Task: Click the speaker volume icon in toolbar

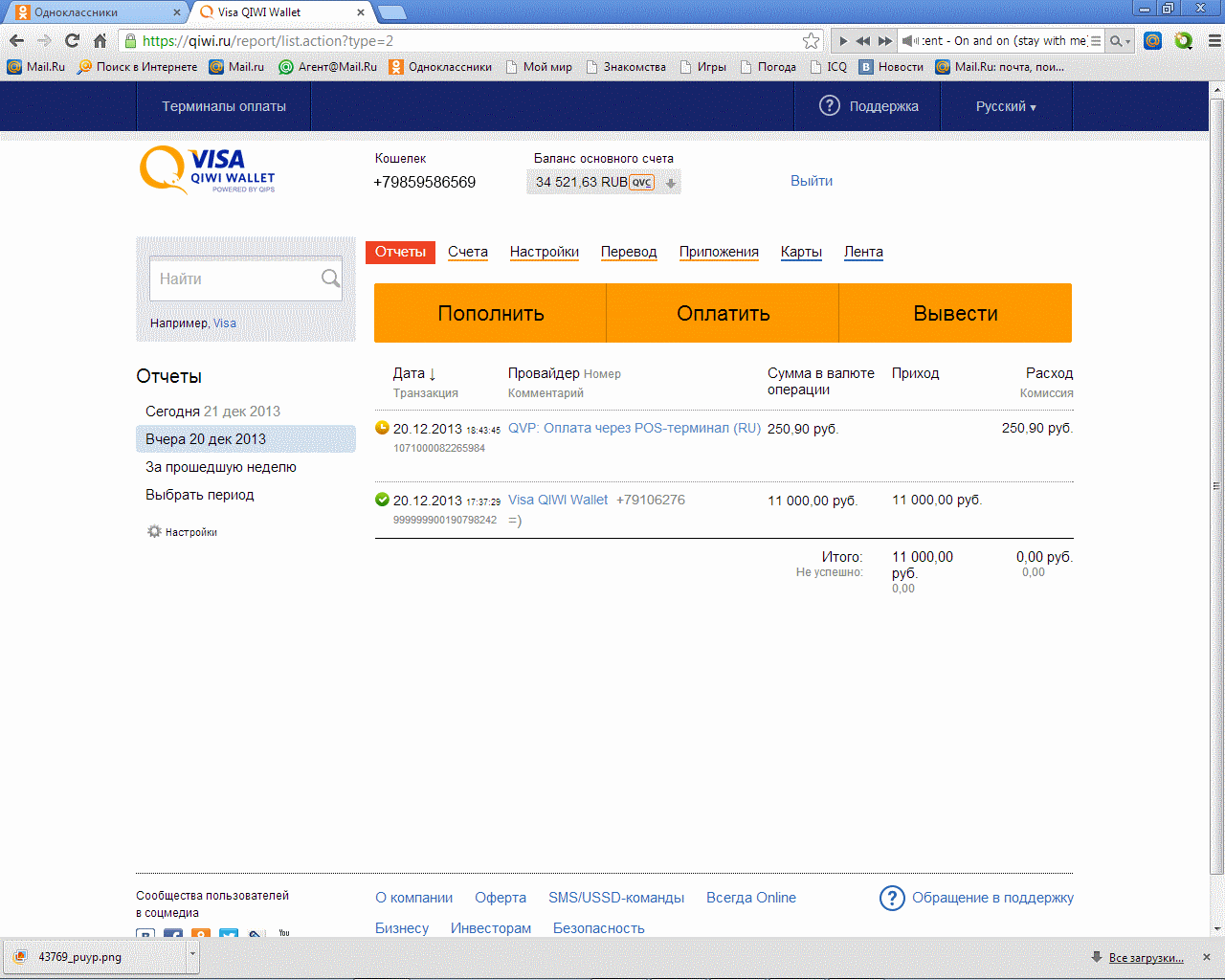Action: coord(909,41)
